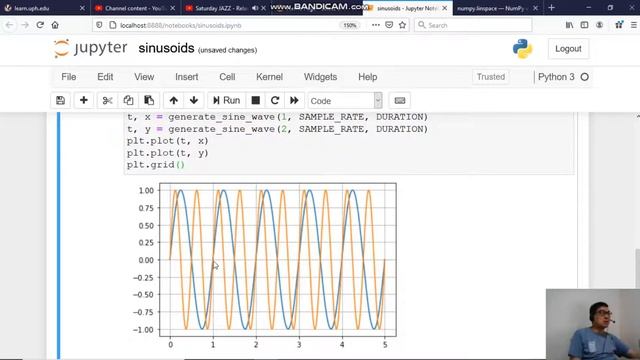Click the Trusted notebook indicator

(x=491, y=77)
